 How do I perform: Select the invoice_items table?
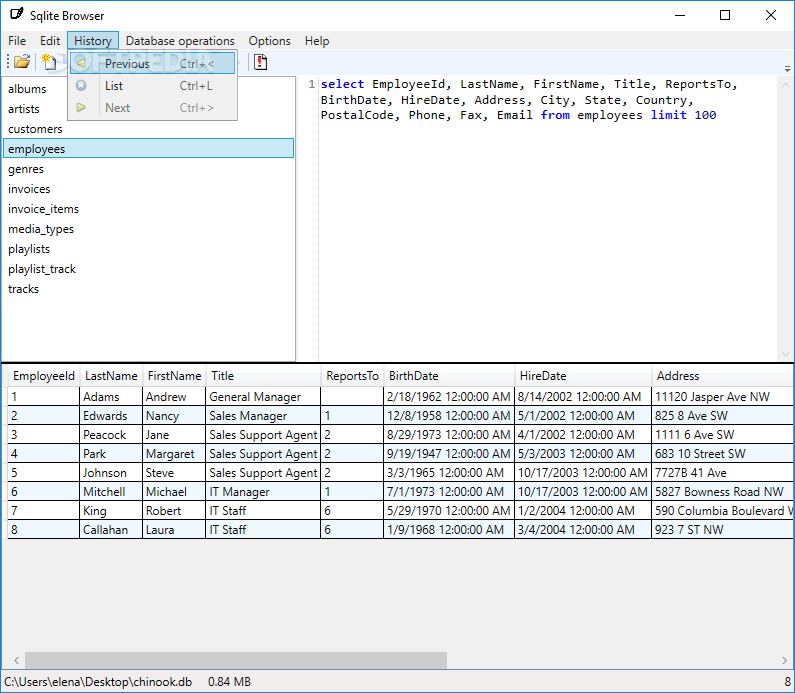[148, 209]
